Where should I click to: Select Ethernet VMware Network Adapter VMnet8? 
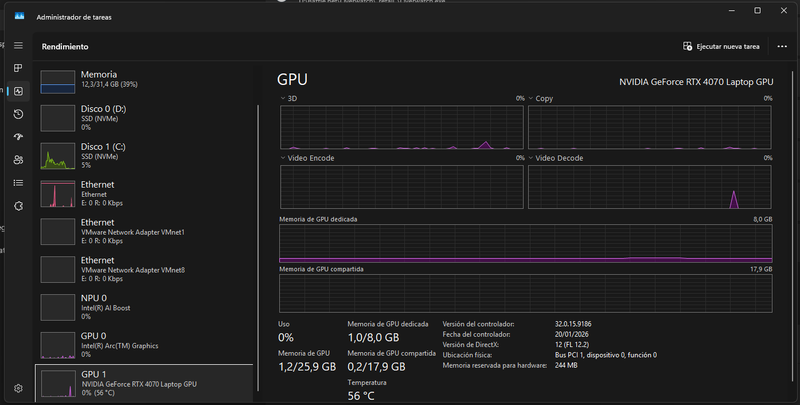144,269
